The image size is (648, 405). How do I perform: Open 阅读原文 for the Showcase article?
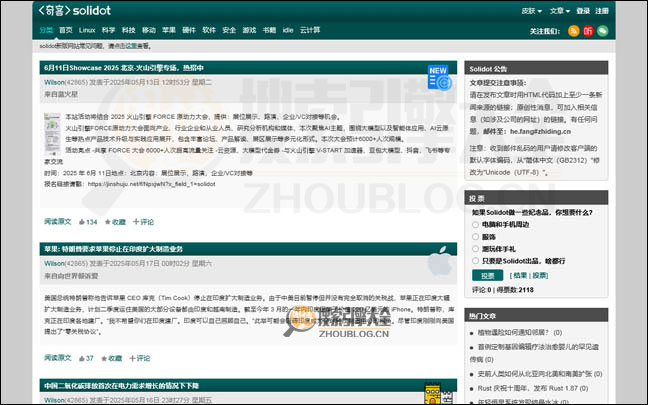point(58,222)
